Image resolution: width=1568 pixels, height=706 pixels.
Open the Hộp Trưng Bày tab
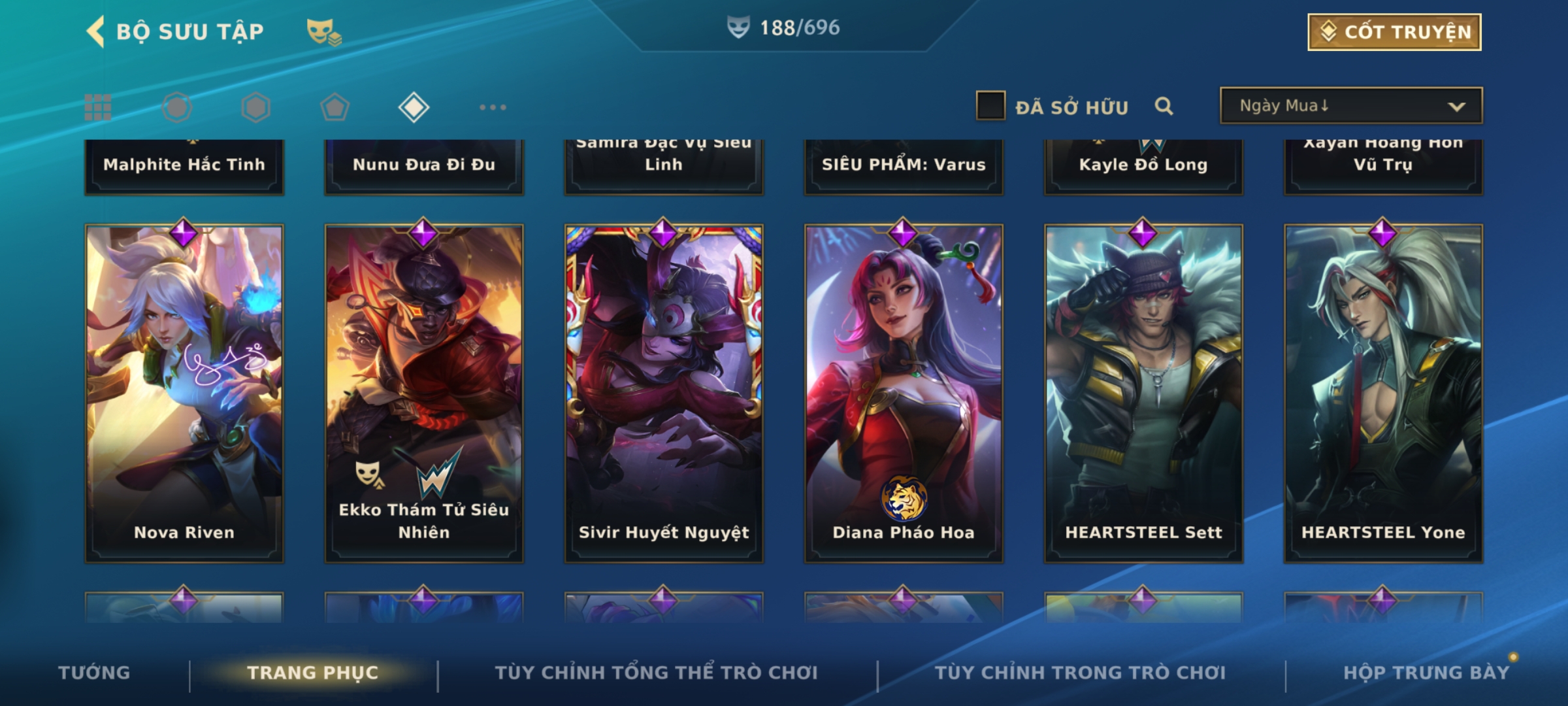coord(1426,673)
